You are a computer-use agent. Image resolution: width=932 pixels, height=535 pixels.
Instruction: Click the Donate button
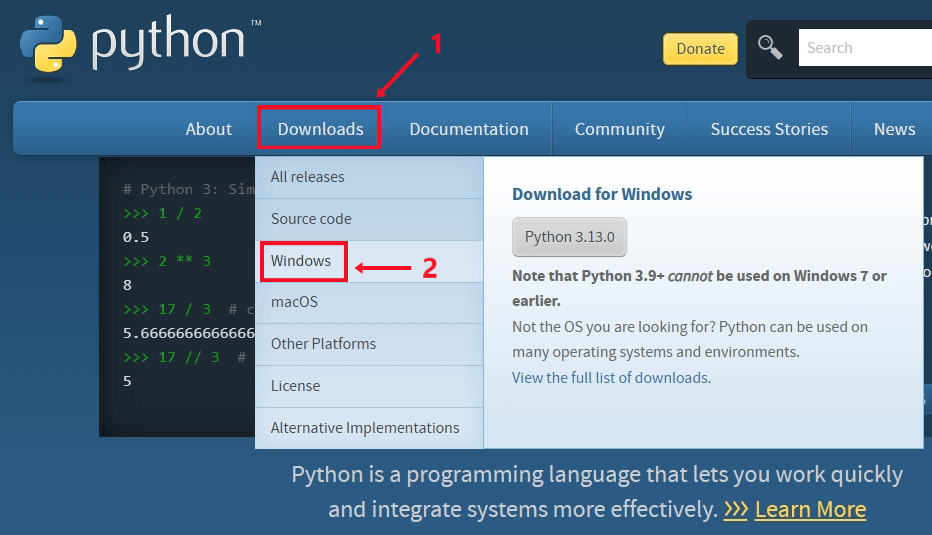(x=700, y=49)
